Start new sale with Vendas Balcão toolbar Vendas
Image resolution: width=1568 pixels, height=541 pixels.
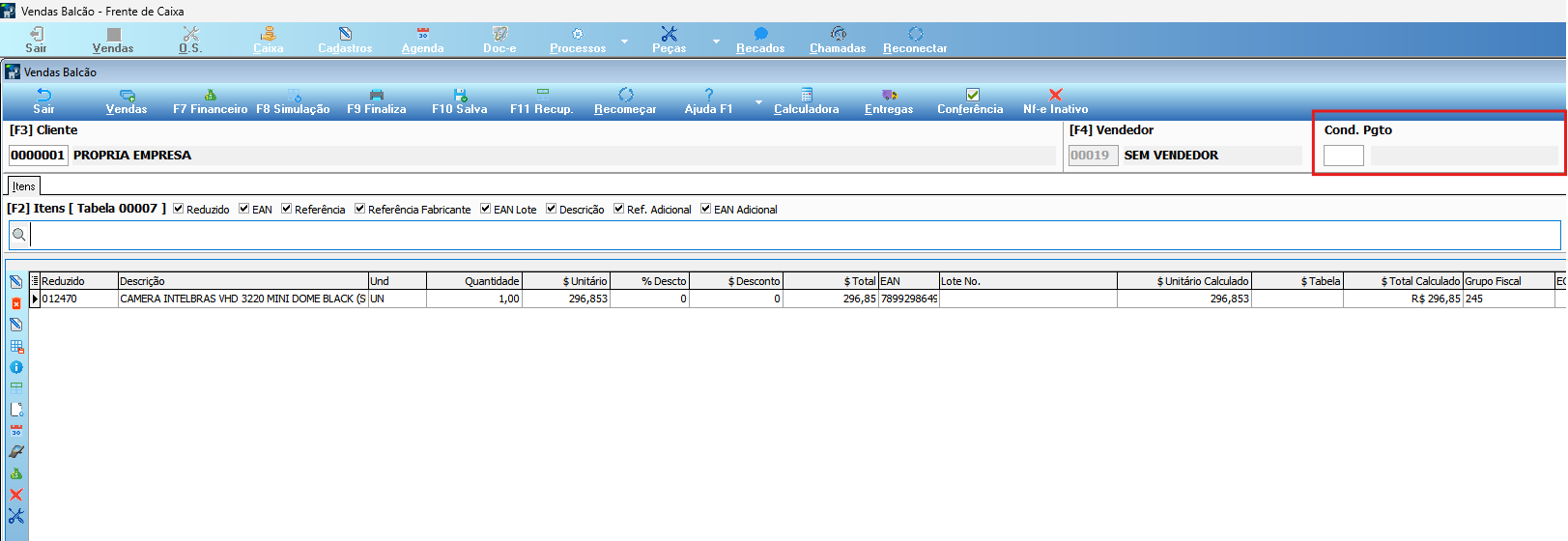click(127, 101)
